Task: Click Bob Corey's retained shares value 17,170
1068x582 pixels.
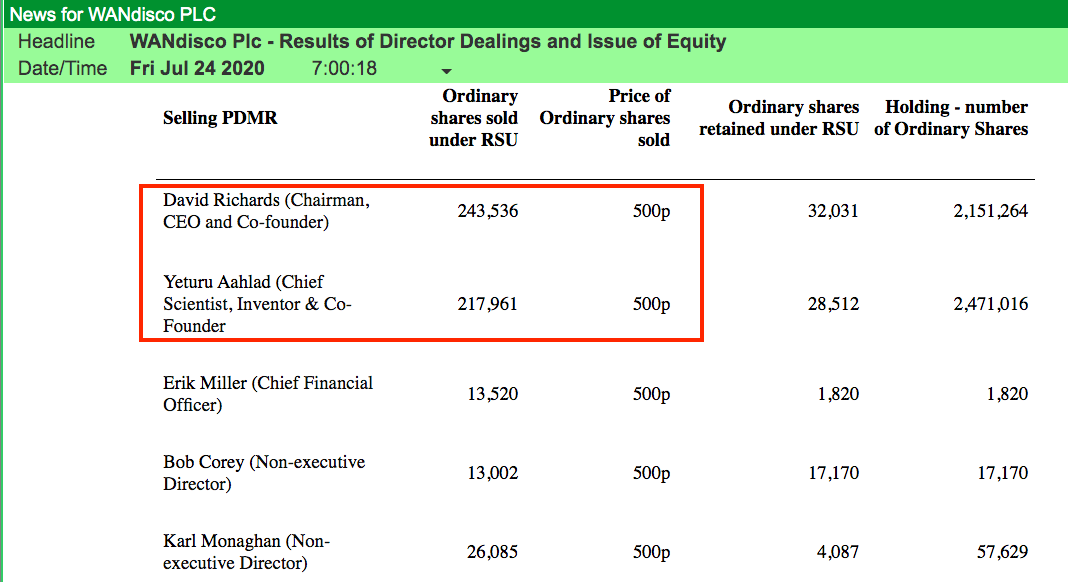Action: tap(834, 473)
